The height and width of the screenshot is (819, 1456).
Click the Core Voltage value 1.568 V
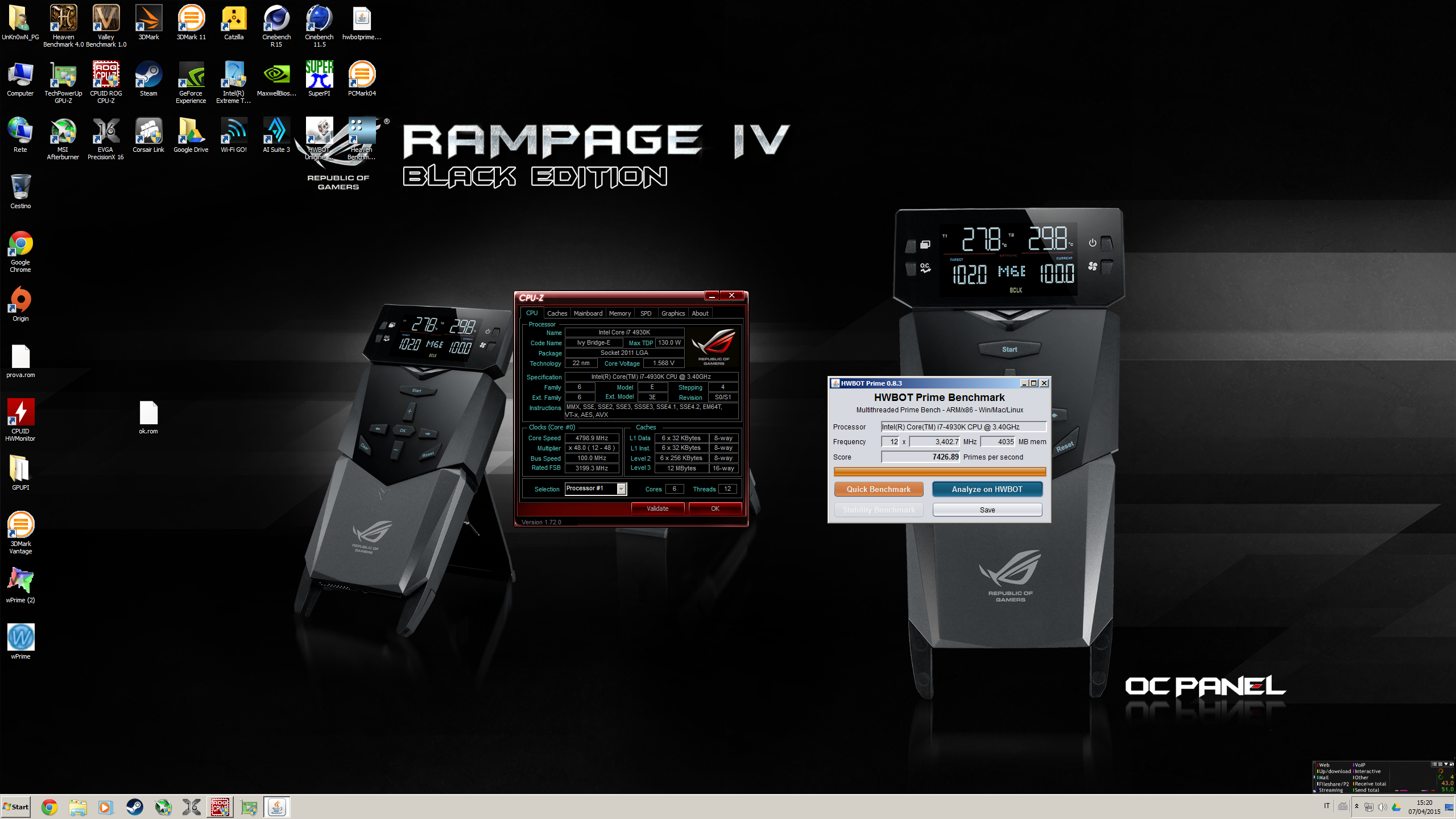(x=663, y=363)
